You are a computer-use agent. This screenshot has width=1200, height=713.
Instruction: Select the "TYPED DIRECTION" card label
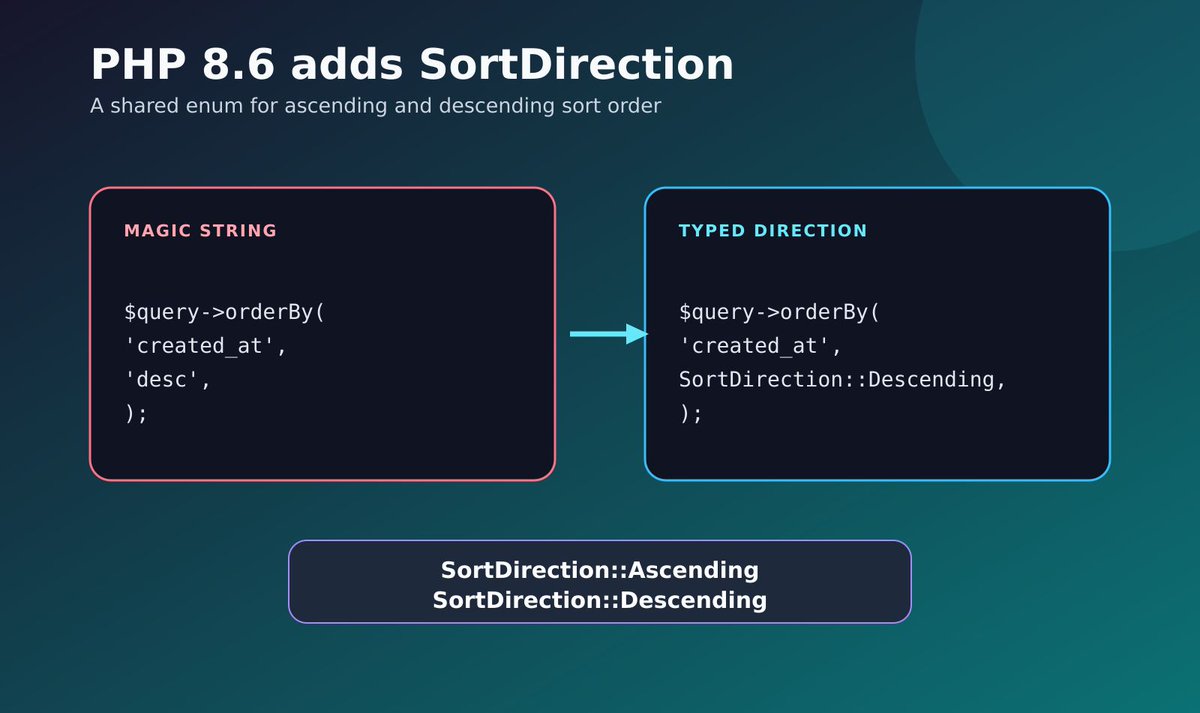point(773,231)
